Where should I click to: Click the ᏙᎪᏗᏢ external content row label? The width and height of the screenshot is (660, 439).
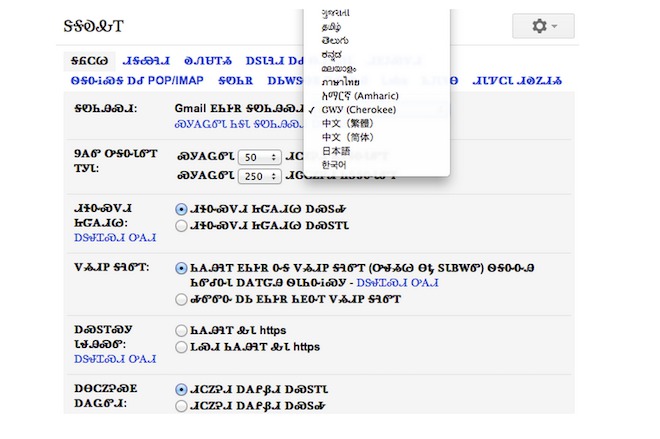[112, 267]
